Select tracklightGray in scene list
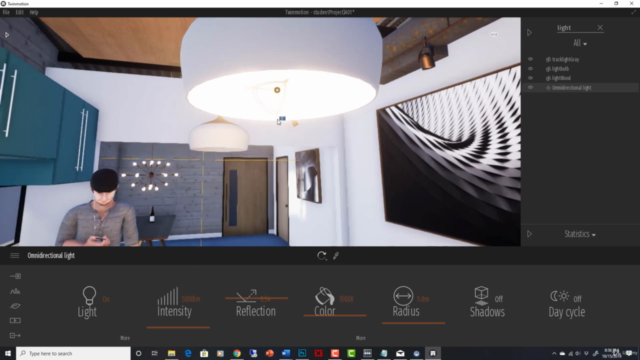 pyautogui.click(x=565, y=59)
